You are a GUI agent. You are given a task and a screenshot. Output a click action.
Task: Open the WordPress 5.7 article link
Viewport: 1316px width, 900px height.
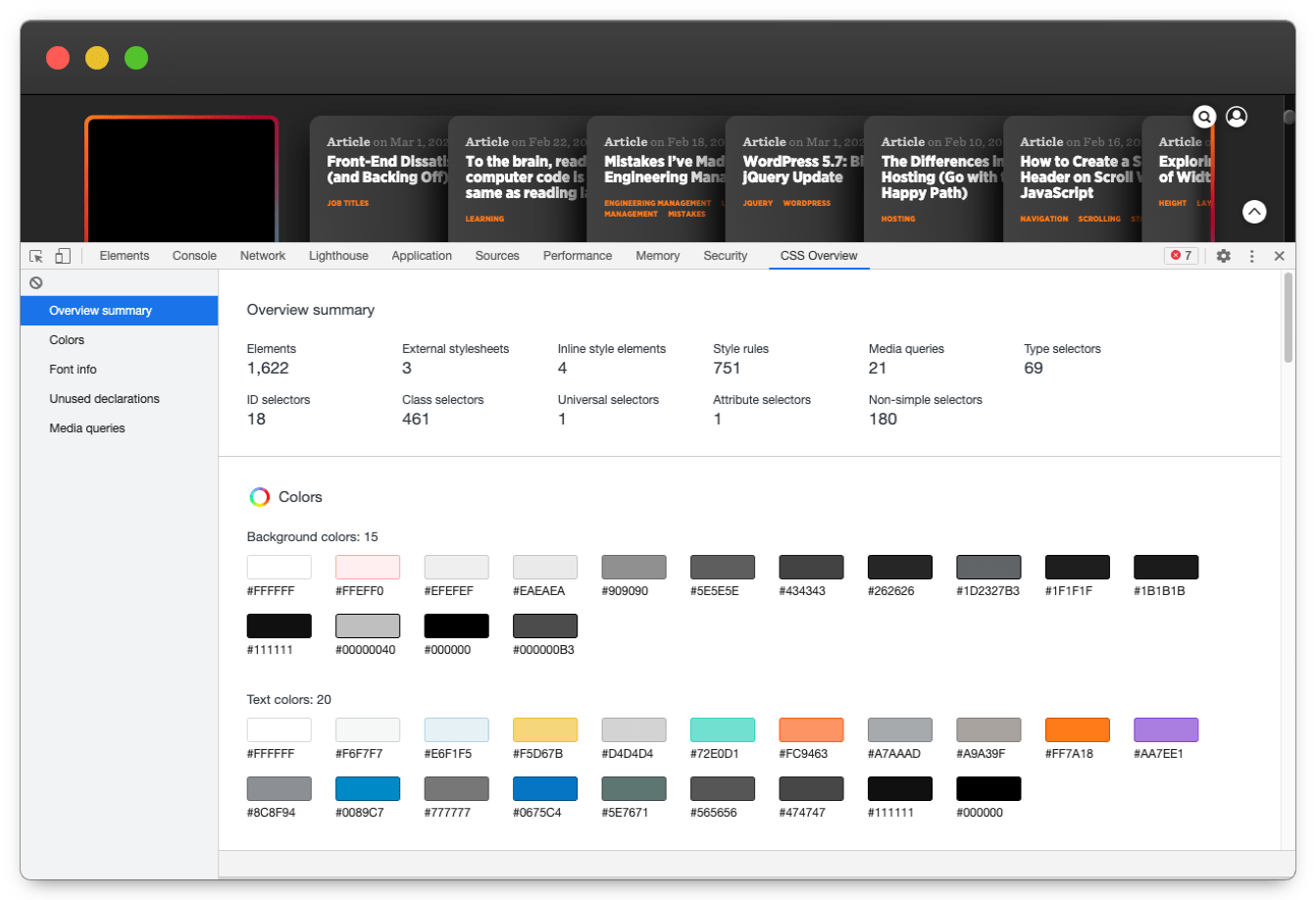(792, 170)
